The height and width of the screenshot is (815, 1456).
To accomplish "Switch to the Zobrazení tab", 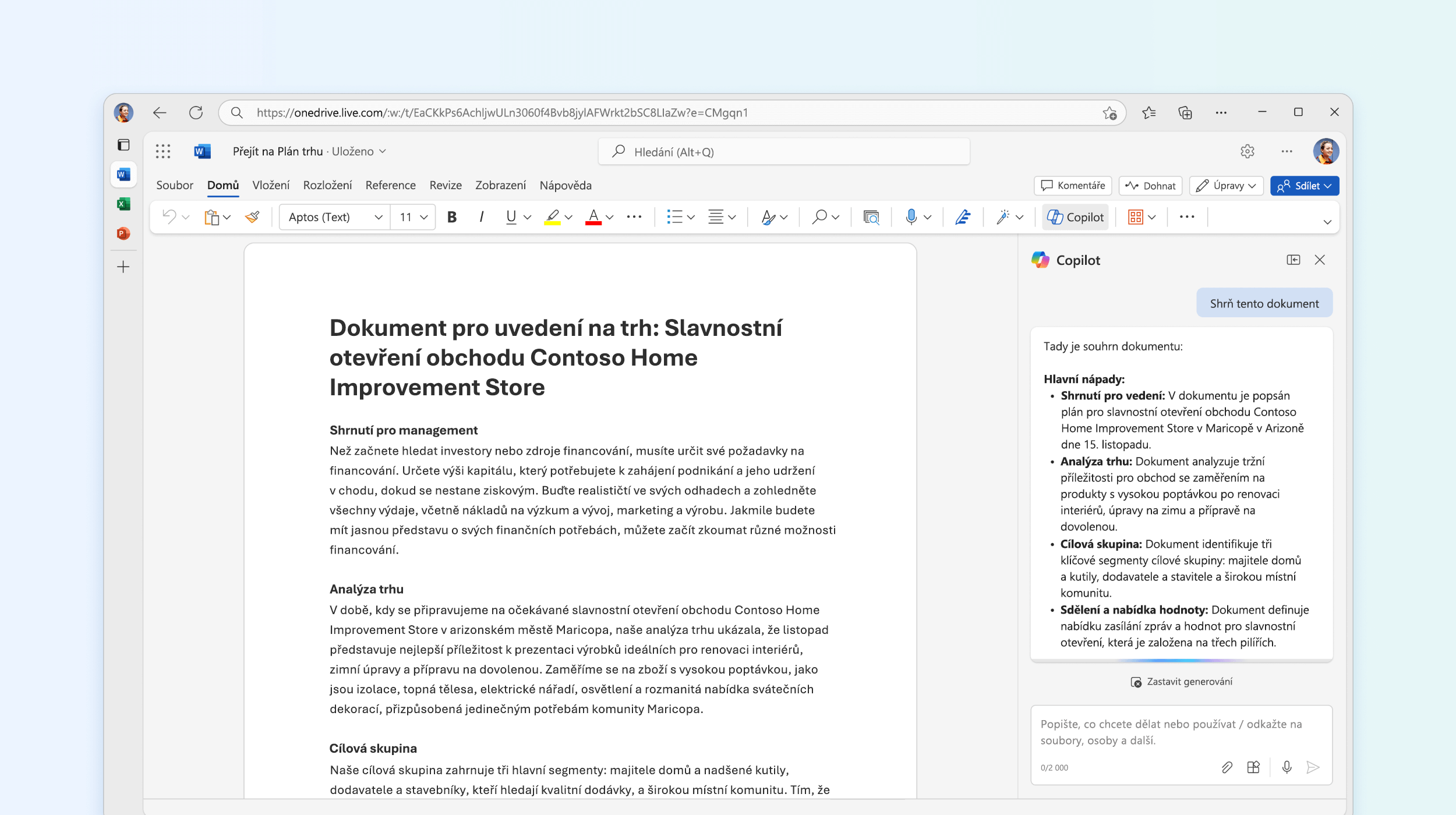I will (x=500, y=185).
